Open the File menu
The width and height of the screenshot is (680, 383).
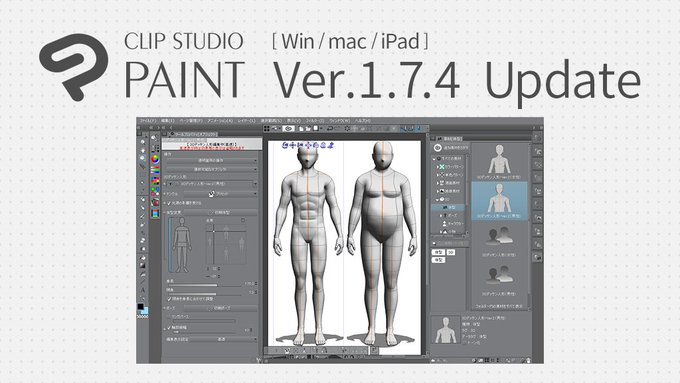point(147,121)
